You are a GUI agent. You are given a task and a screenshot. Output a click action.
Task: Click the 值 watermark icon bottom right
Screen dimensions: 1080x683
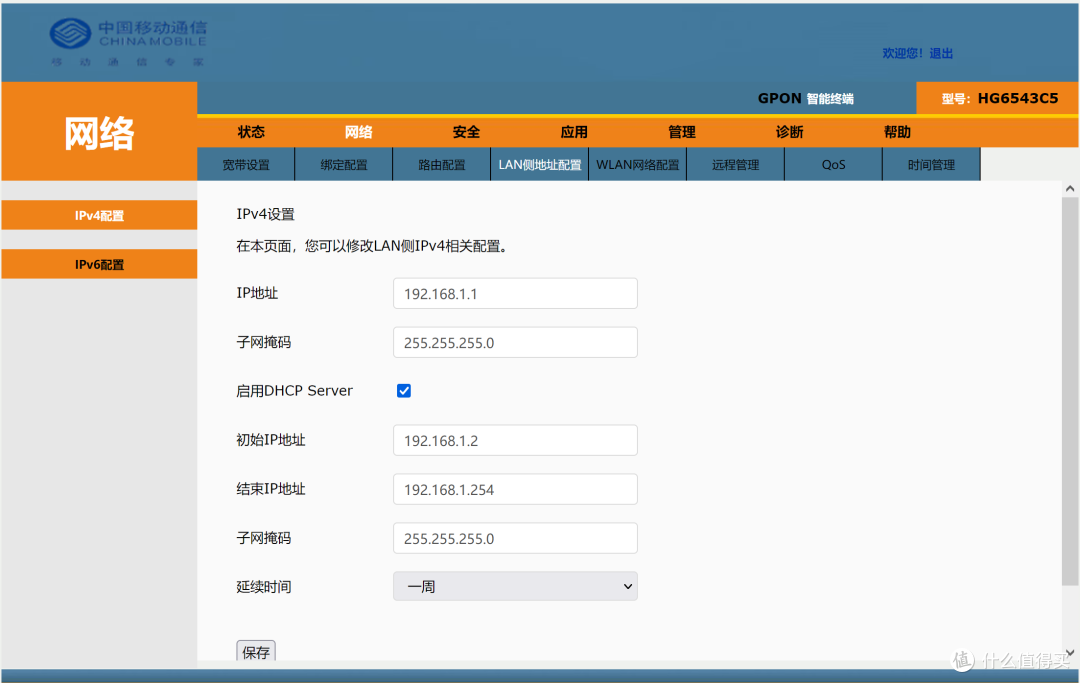962,660
